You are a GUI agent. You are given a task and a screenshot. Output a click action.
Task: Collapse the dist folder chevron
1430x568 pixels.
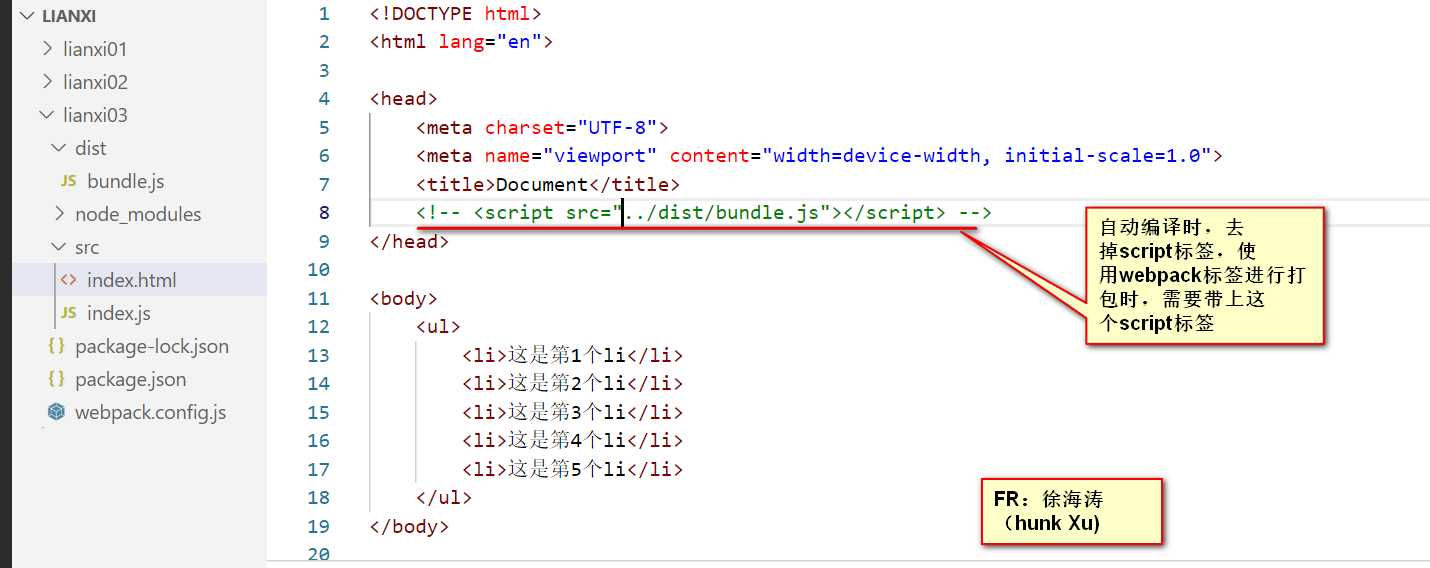point(59,148)
